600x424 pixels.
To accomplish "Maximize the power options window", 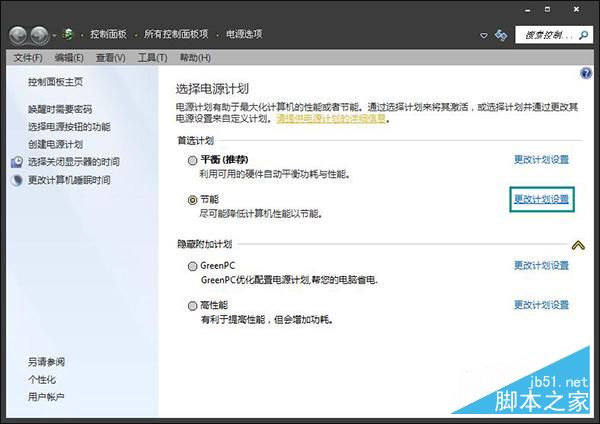I will pyautogui.click(x=548, y=9).
